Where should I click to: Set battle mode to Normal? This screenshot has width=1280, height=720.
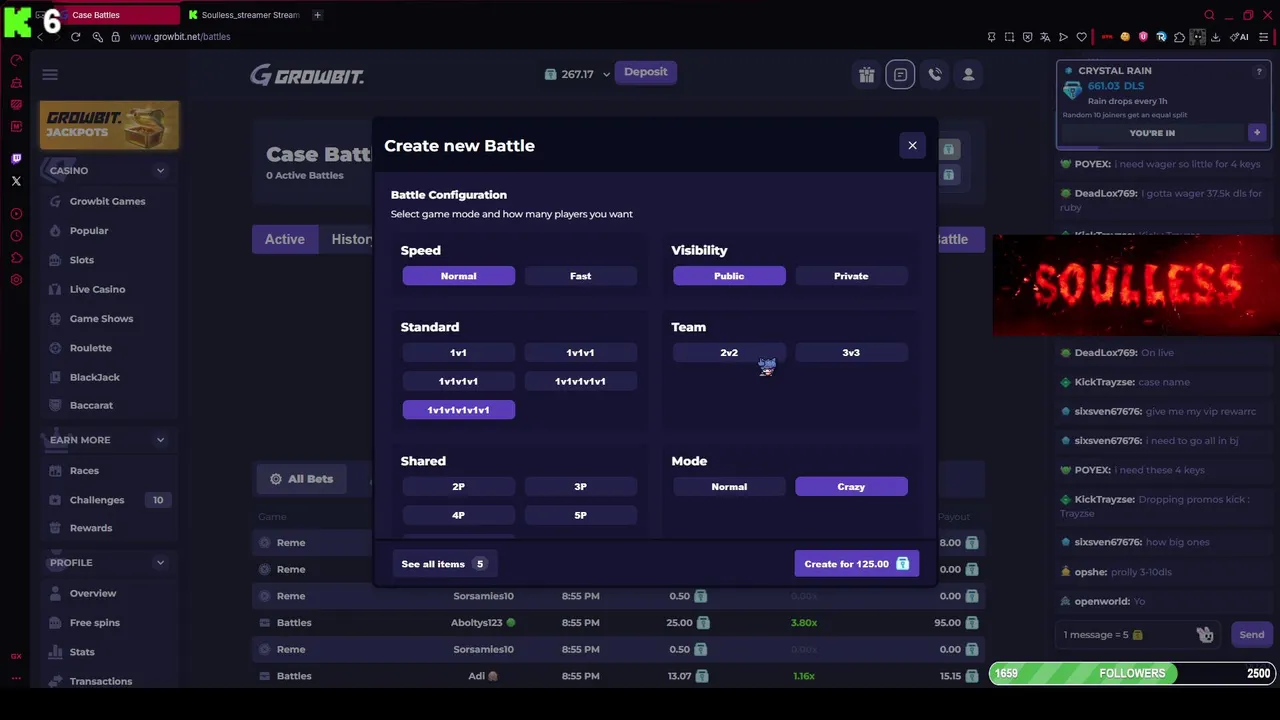729,486
